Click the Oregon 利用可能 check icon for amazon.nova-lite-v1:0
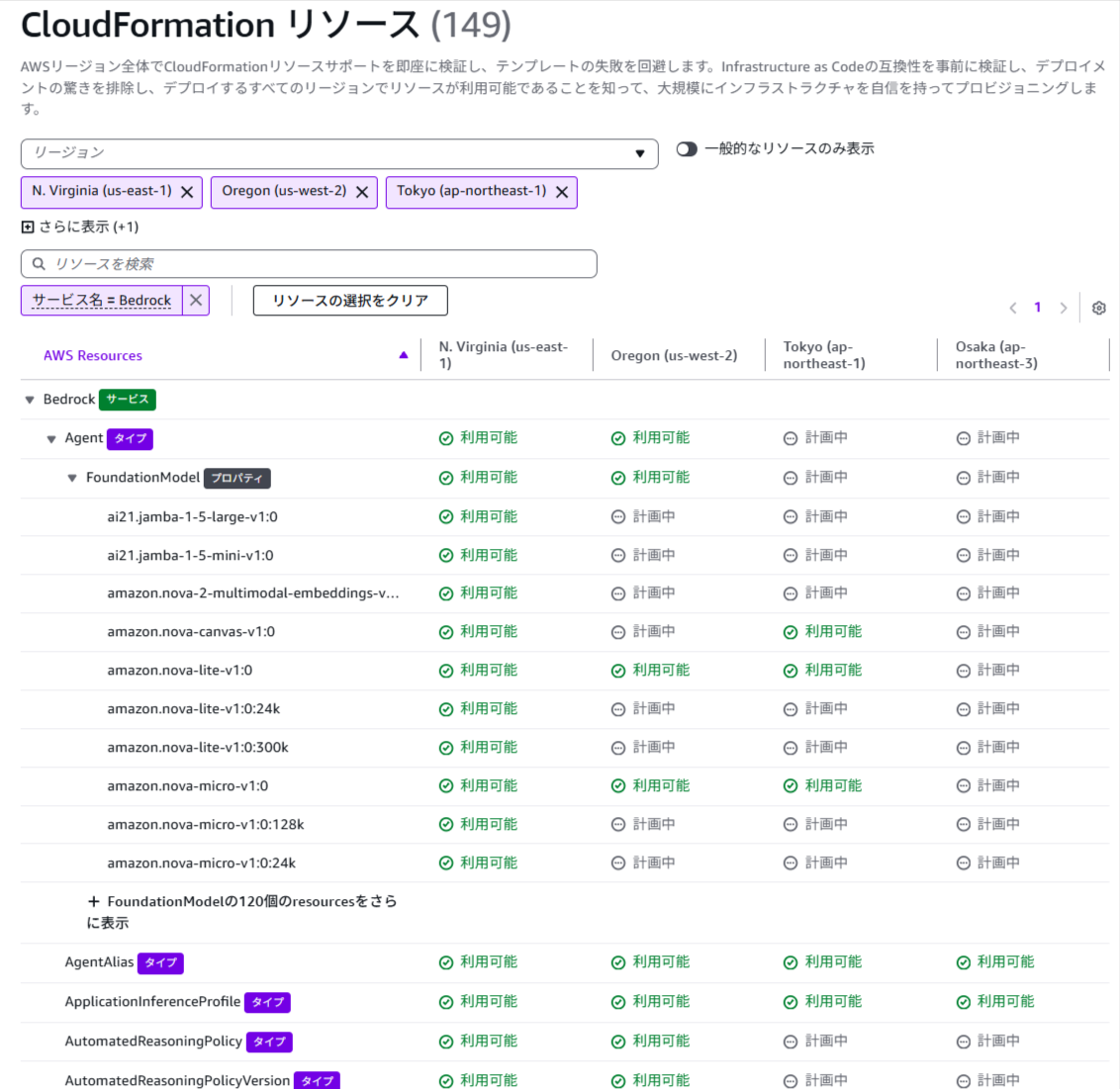 (618, 671)
